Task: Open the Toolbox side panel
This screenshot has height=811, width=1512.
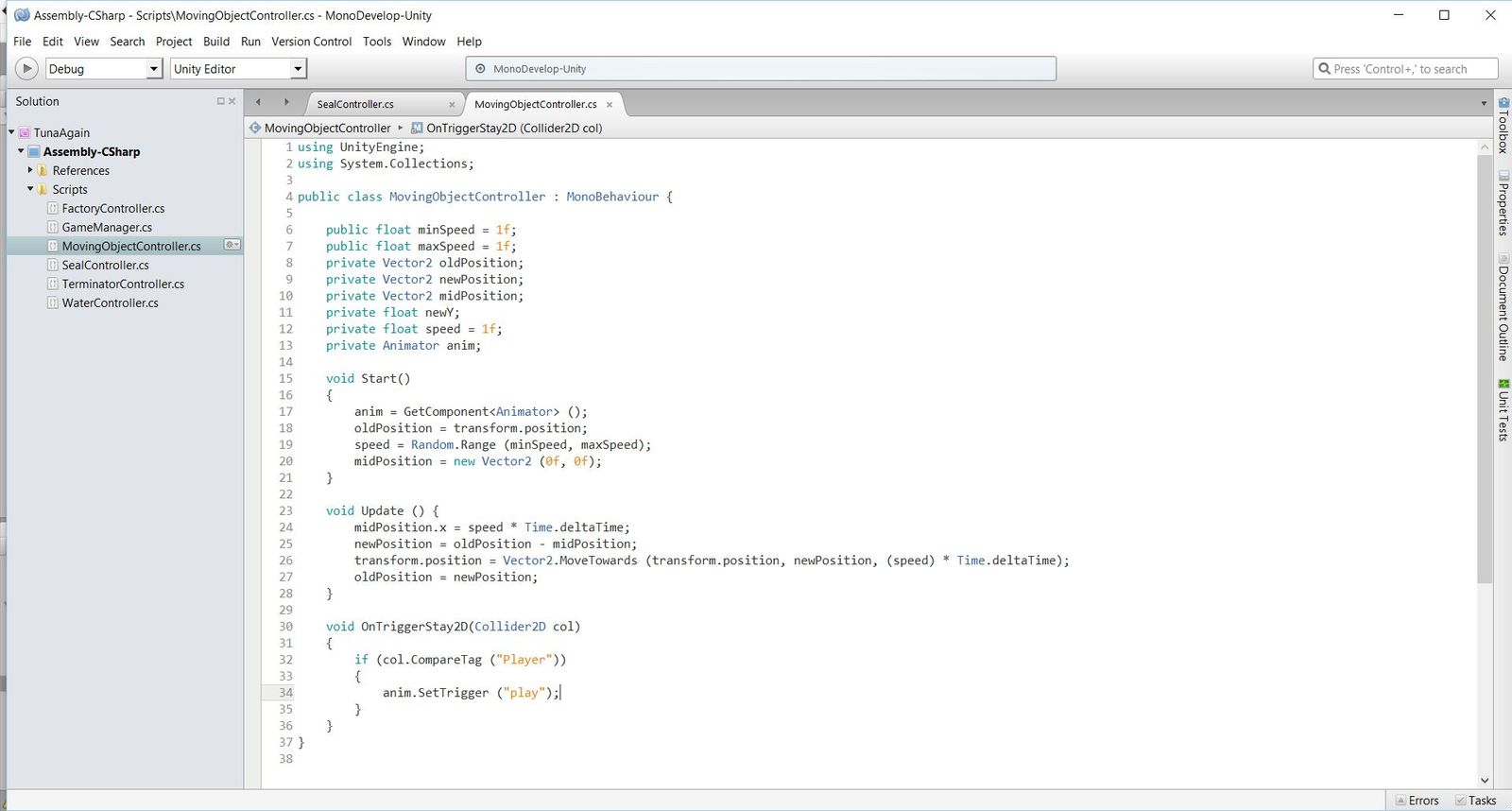Action: pyautogui.click(x=1503, y=125)
